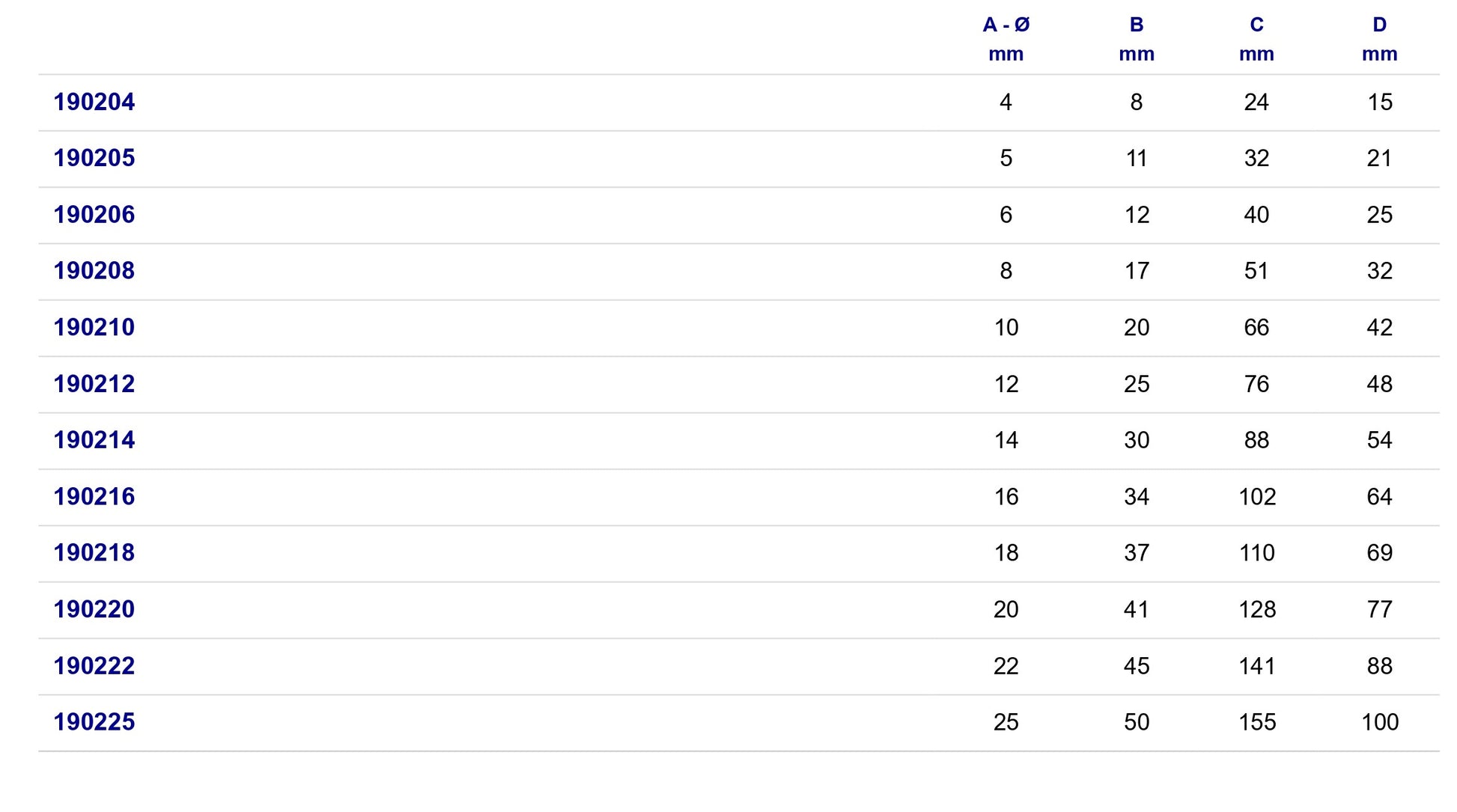1457x812 pixels.
Task: Open product link 190205
Action: coord(94,158)
